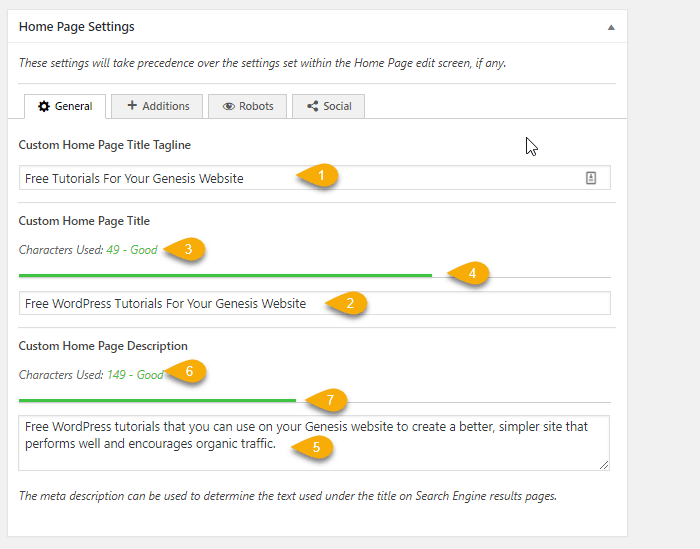Click the "49 - Good" characters used text

[x=132, y=250]
